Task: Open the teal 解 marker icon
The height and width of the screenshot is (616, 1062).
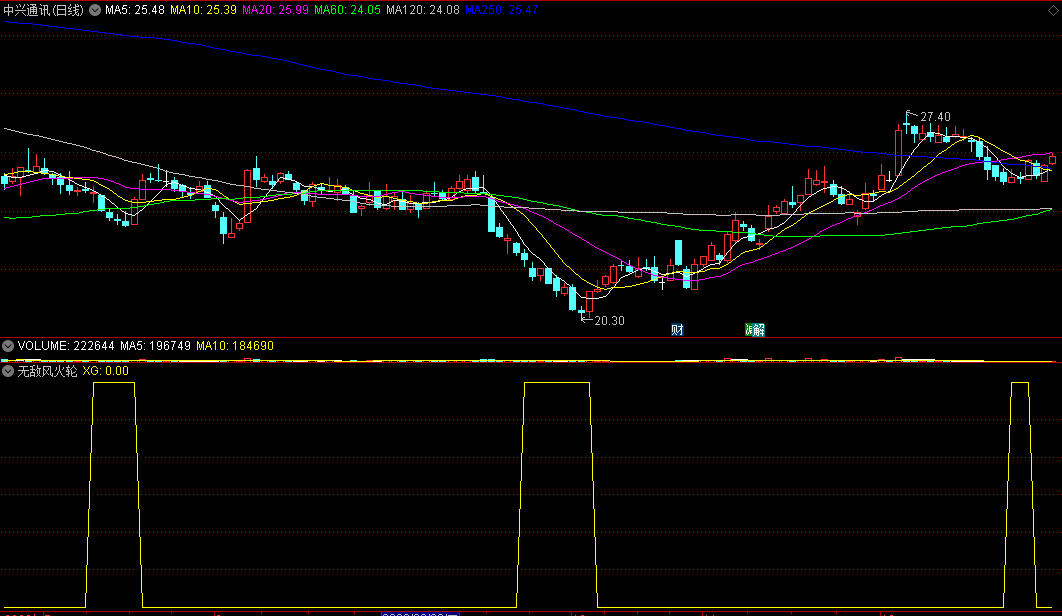Action: (759, 330)
